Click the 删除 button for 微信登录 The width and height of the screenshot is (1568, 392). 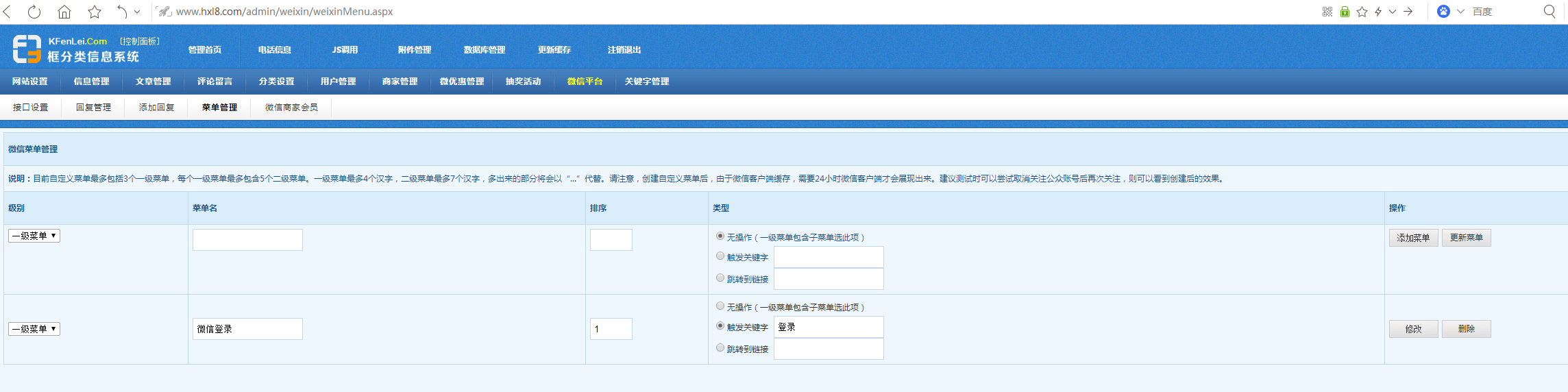click(x=1466, y=329)
